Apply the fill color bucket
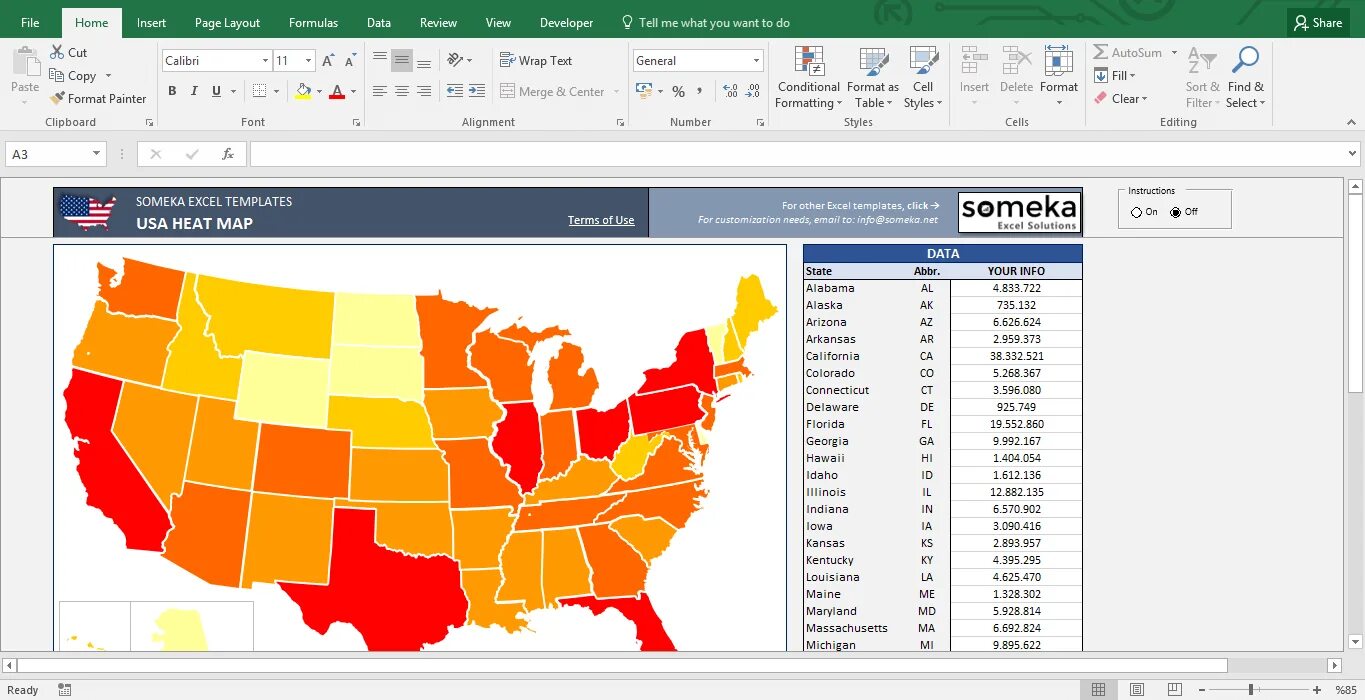This screenshot has height=700, width=1365. coord(303,91)
